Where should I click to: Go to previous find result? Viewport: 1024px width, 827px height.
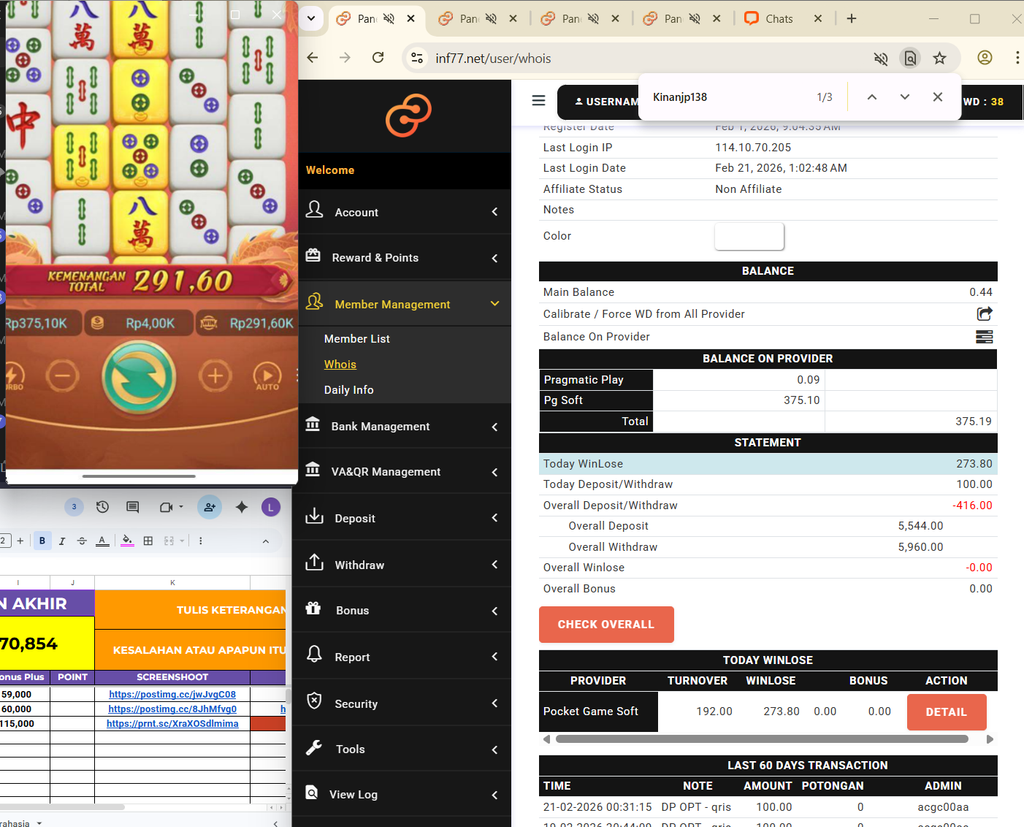872,97
